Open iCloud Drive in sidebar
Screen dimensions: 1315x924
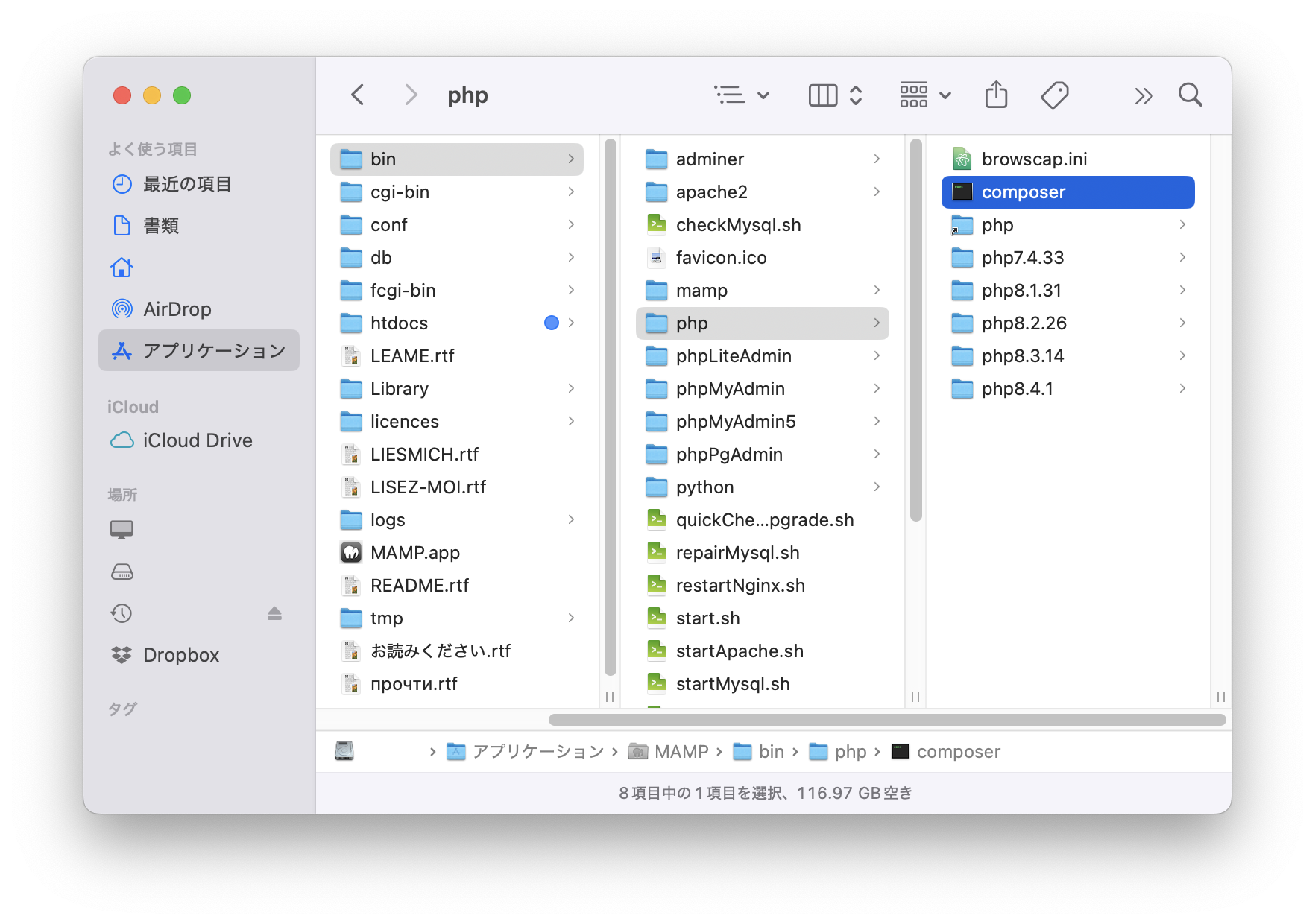(198, 440)
